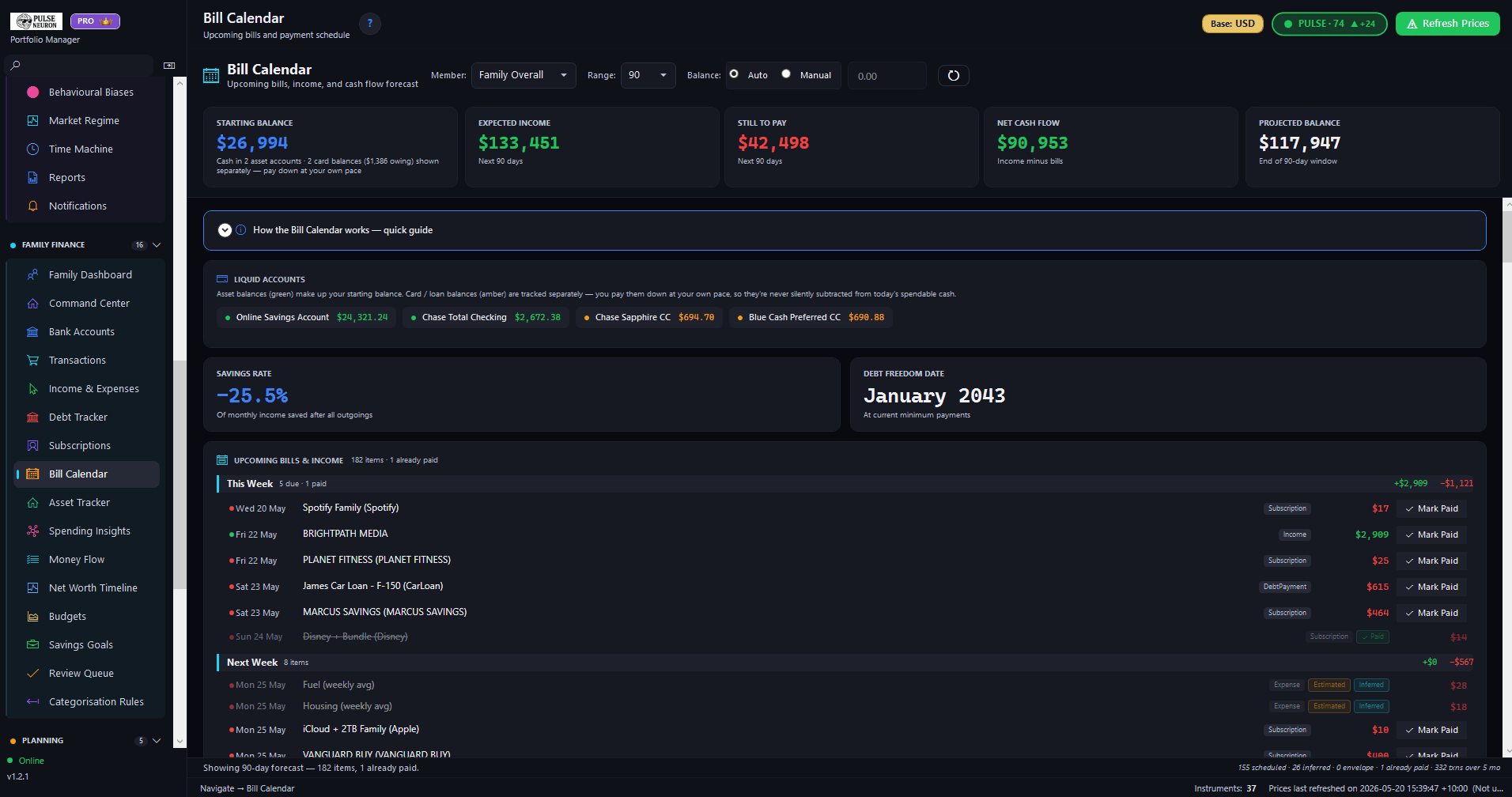The height and width of the screenshot is (797, 1512).
Task: Click the Reports document icon
Action: point(32,177)
